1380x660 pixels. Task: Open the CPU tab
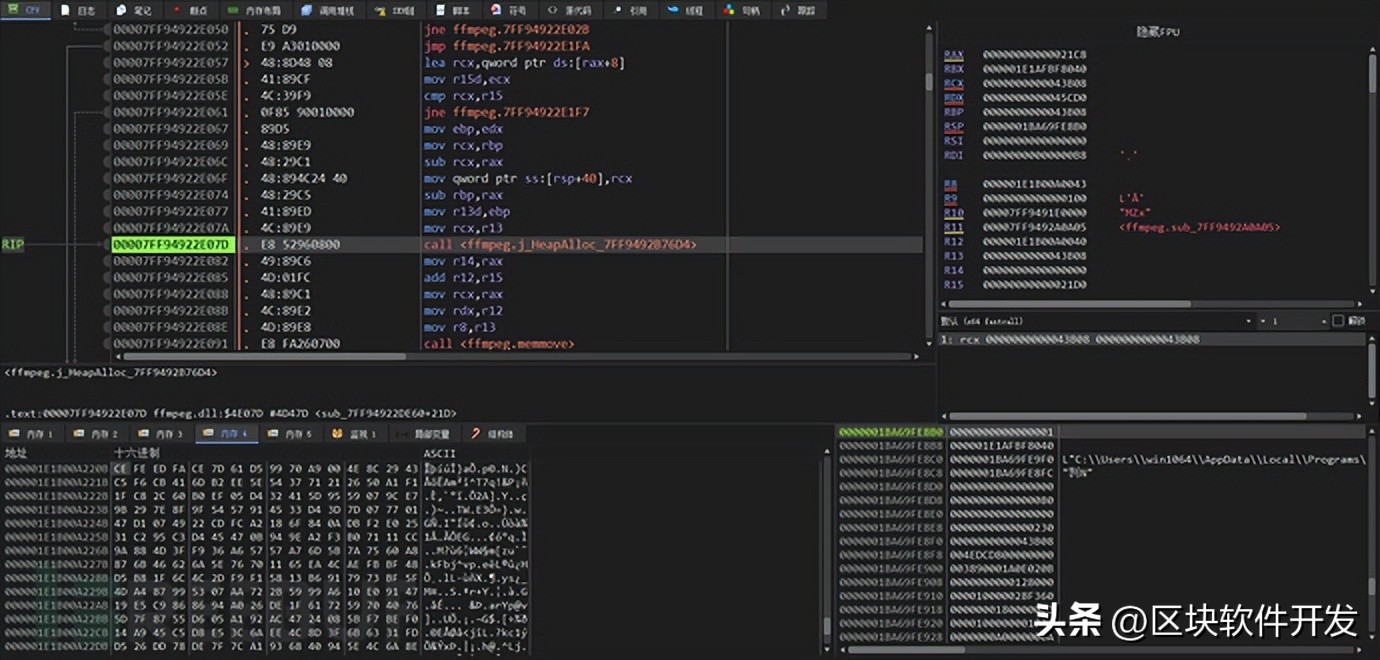[x=25, y=10]
